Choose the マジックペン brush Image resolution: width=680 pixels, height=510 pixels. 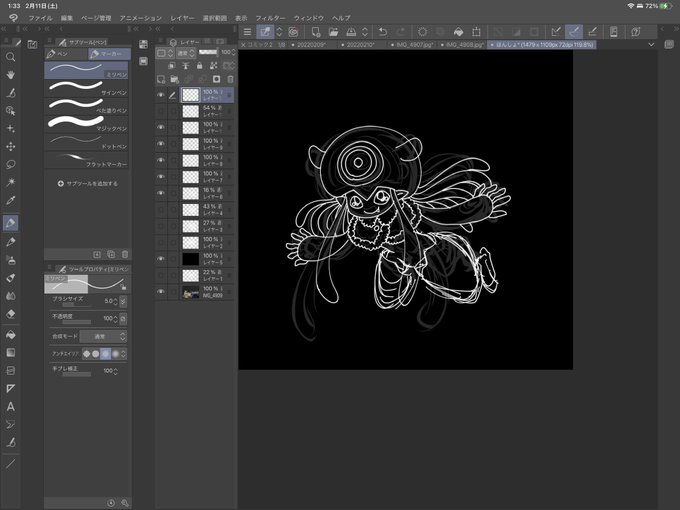pyautogui.click(x=86, y=124)
